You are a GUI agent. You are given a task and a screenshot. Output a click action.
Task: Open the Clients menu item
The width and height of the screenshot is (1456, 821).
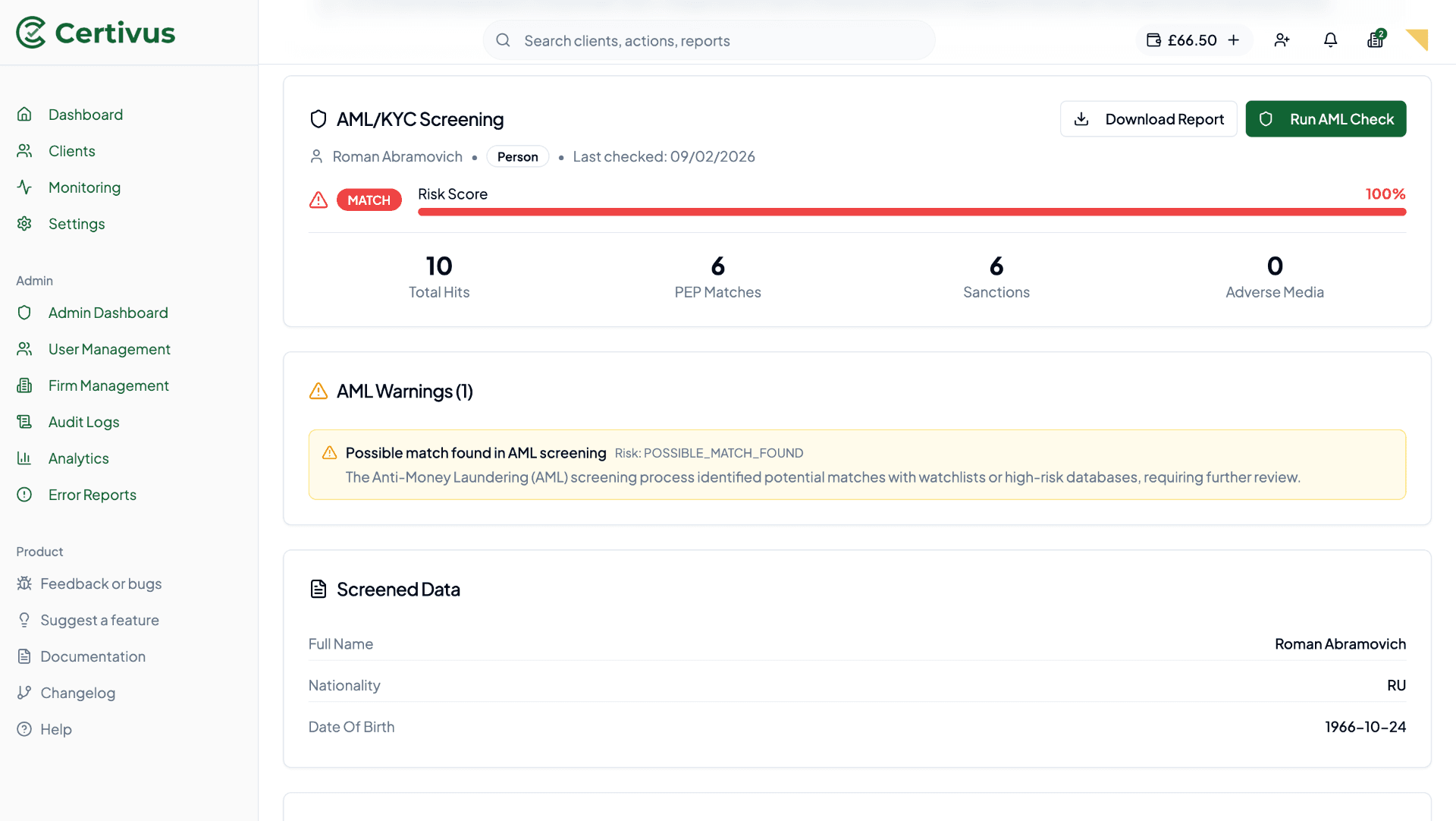point(72,151)
